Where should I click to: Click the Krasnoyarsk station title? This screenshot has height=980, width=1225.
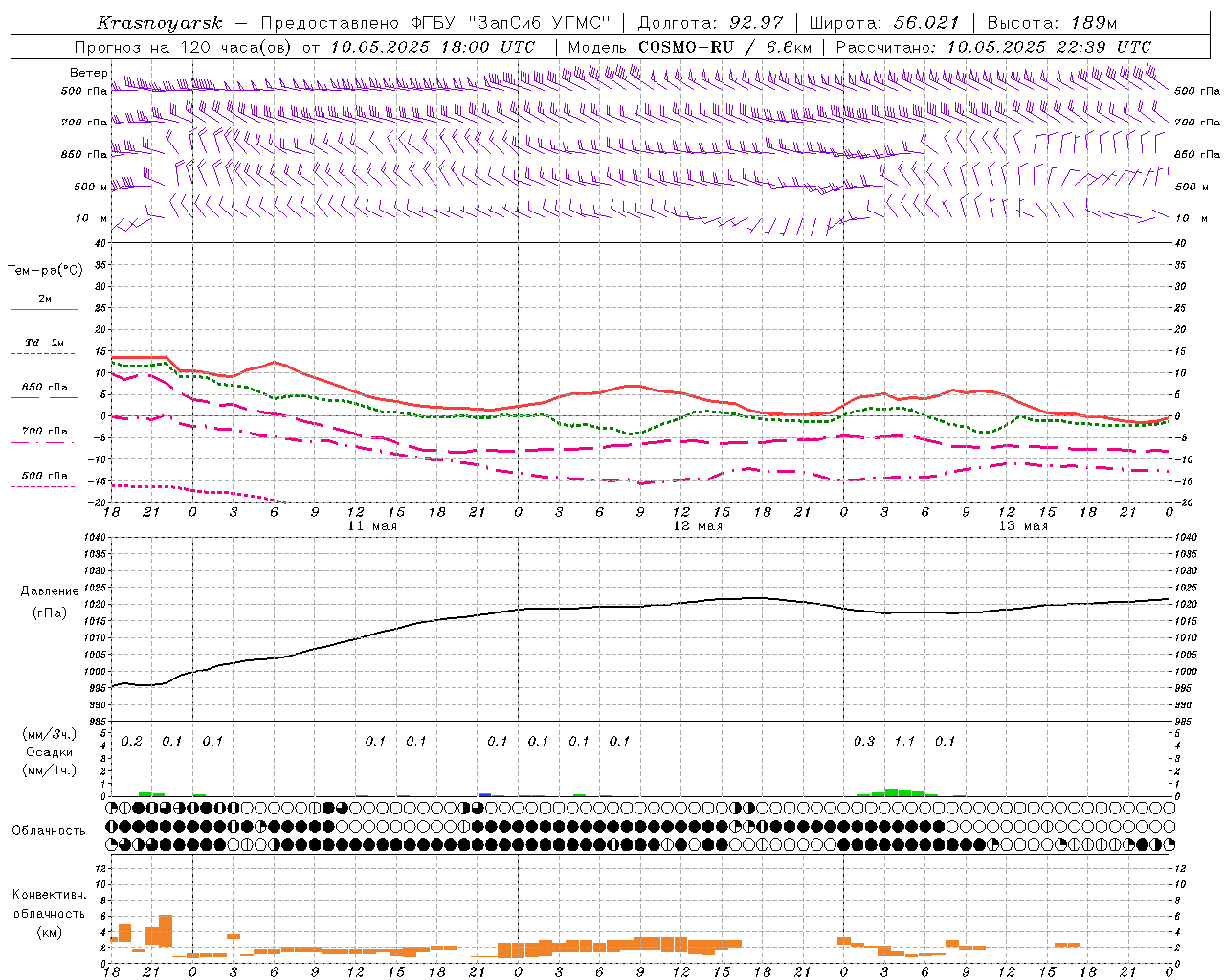[160, 23]
